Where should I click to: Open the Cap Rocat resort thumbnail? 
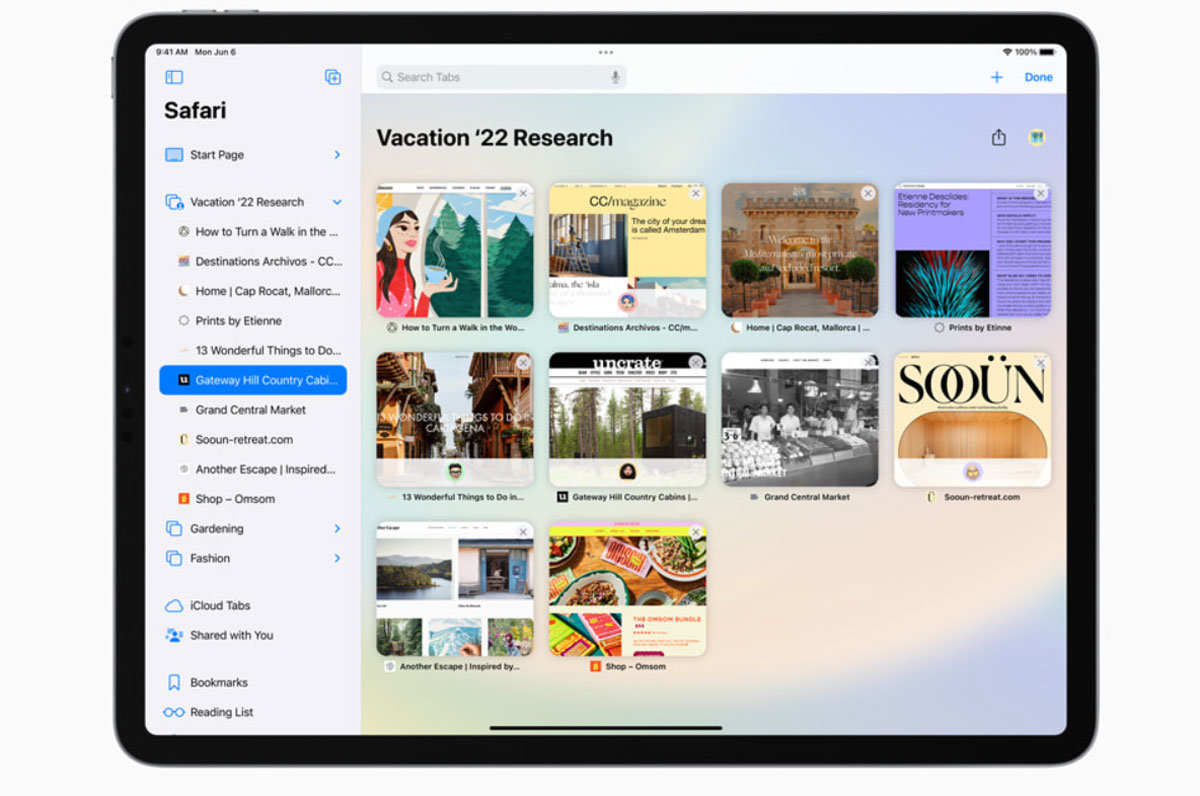point(800,250)
